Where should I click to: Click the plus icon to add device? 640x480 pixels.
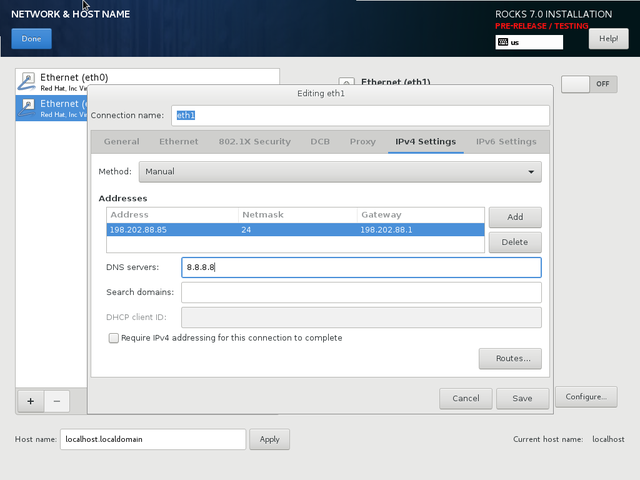coord(30,400)
